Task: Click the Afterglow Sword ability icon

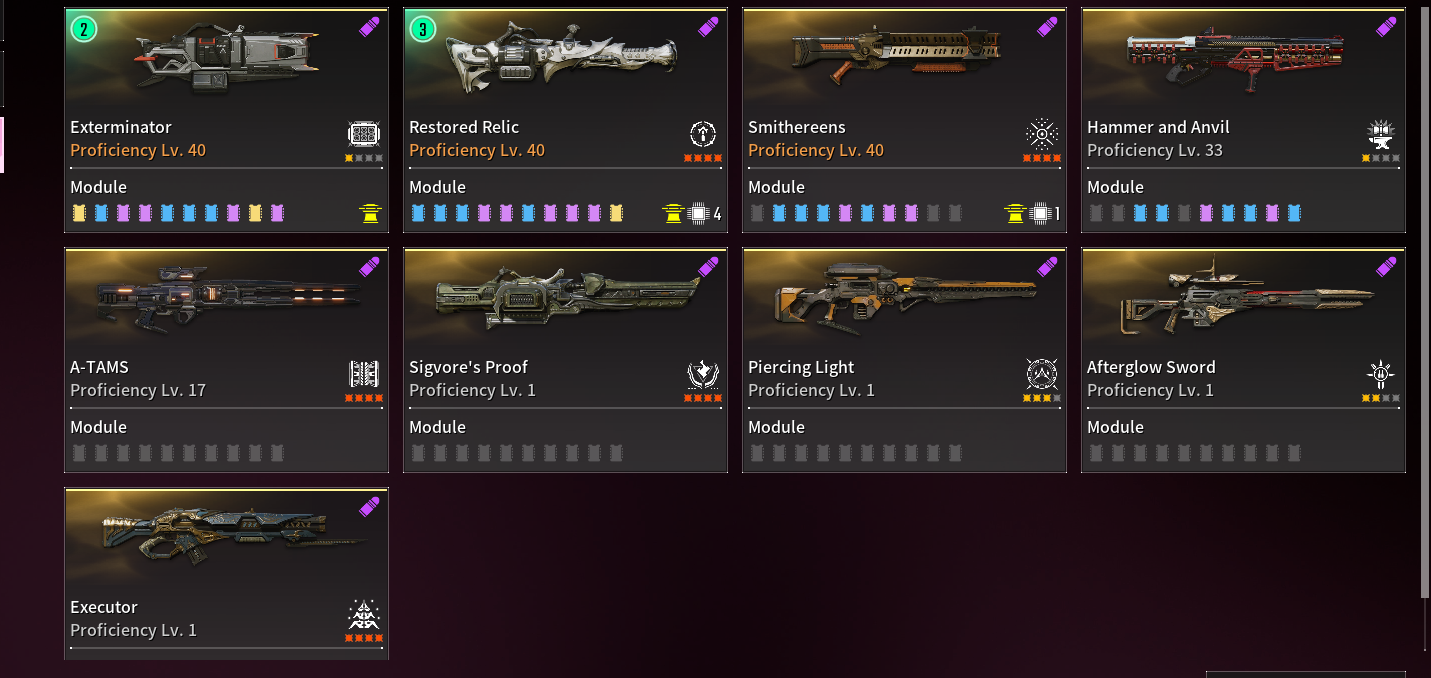Action: pyautogui.click(x=1381, y=374)
